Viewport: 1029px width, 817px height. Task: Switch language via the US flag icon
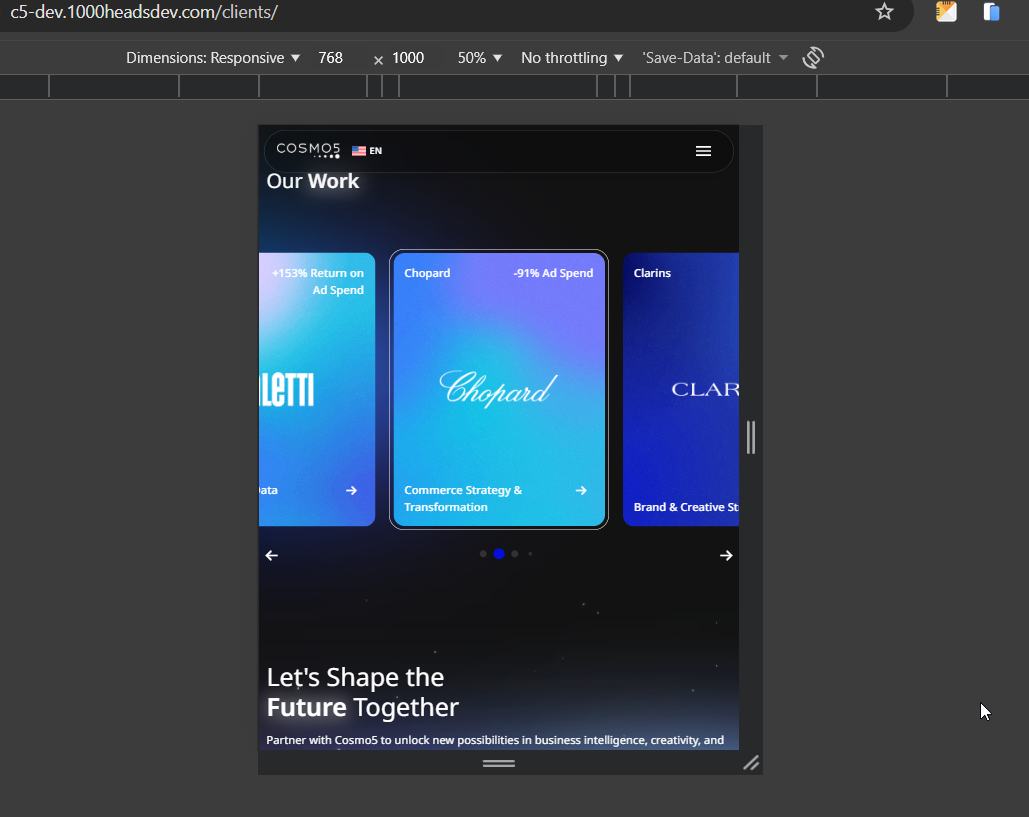coord(359,151)
